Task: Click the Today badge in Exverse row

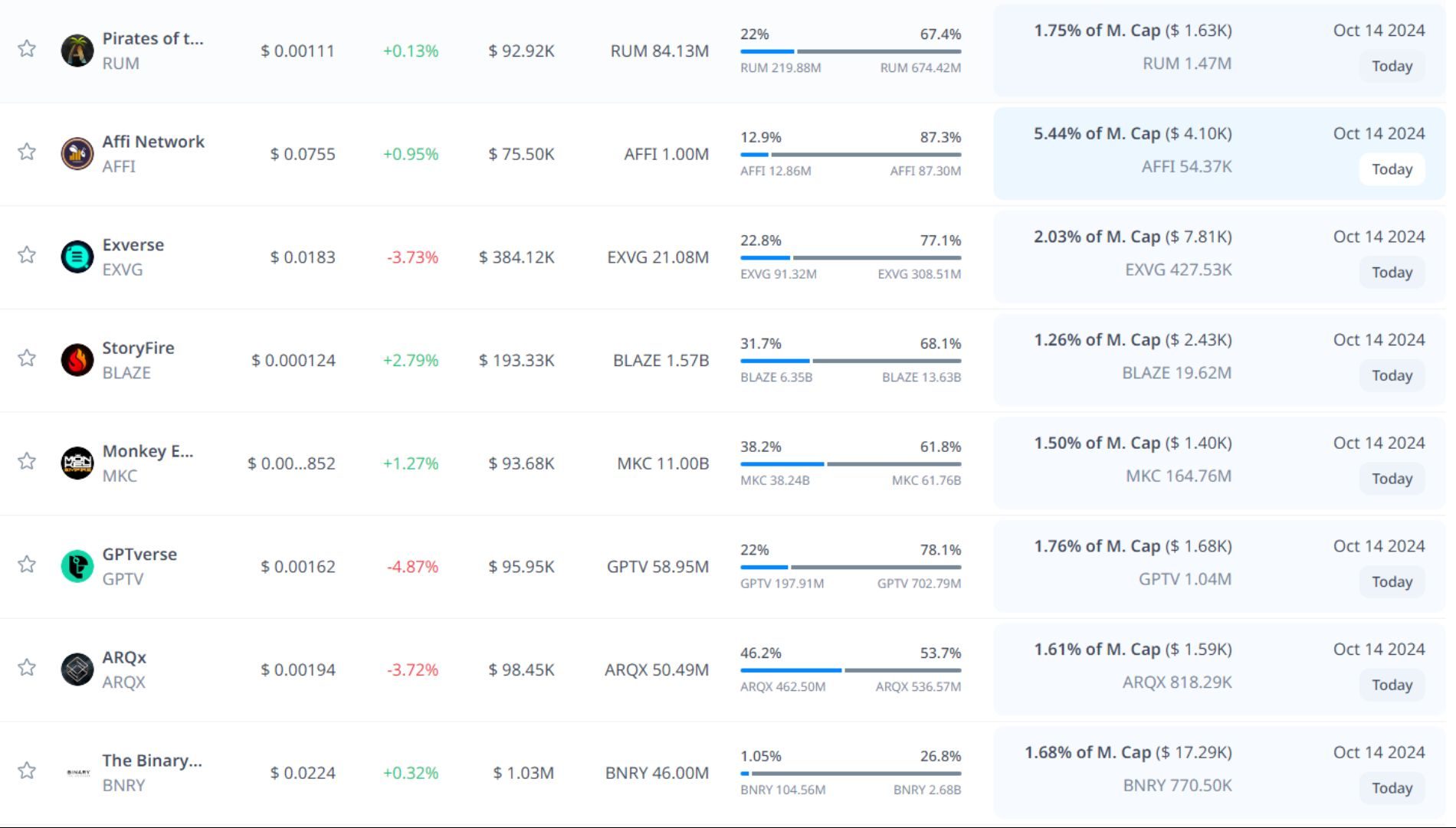Action: point(1392,273)
